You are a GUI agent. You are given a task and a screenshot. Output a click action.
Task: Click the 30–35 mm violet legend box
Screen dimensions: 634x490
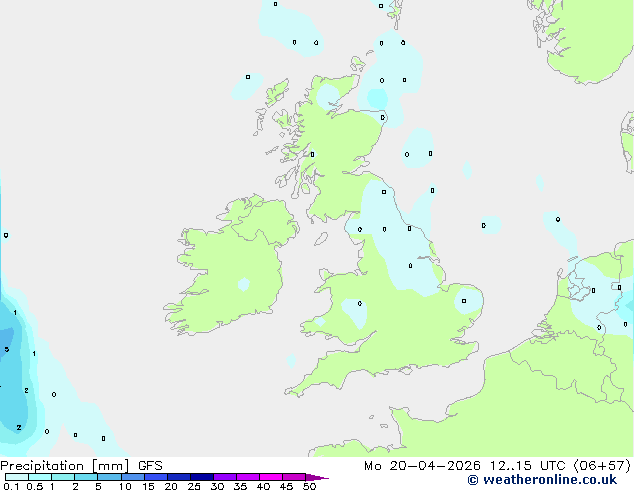point(224,477)
